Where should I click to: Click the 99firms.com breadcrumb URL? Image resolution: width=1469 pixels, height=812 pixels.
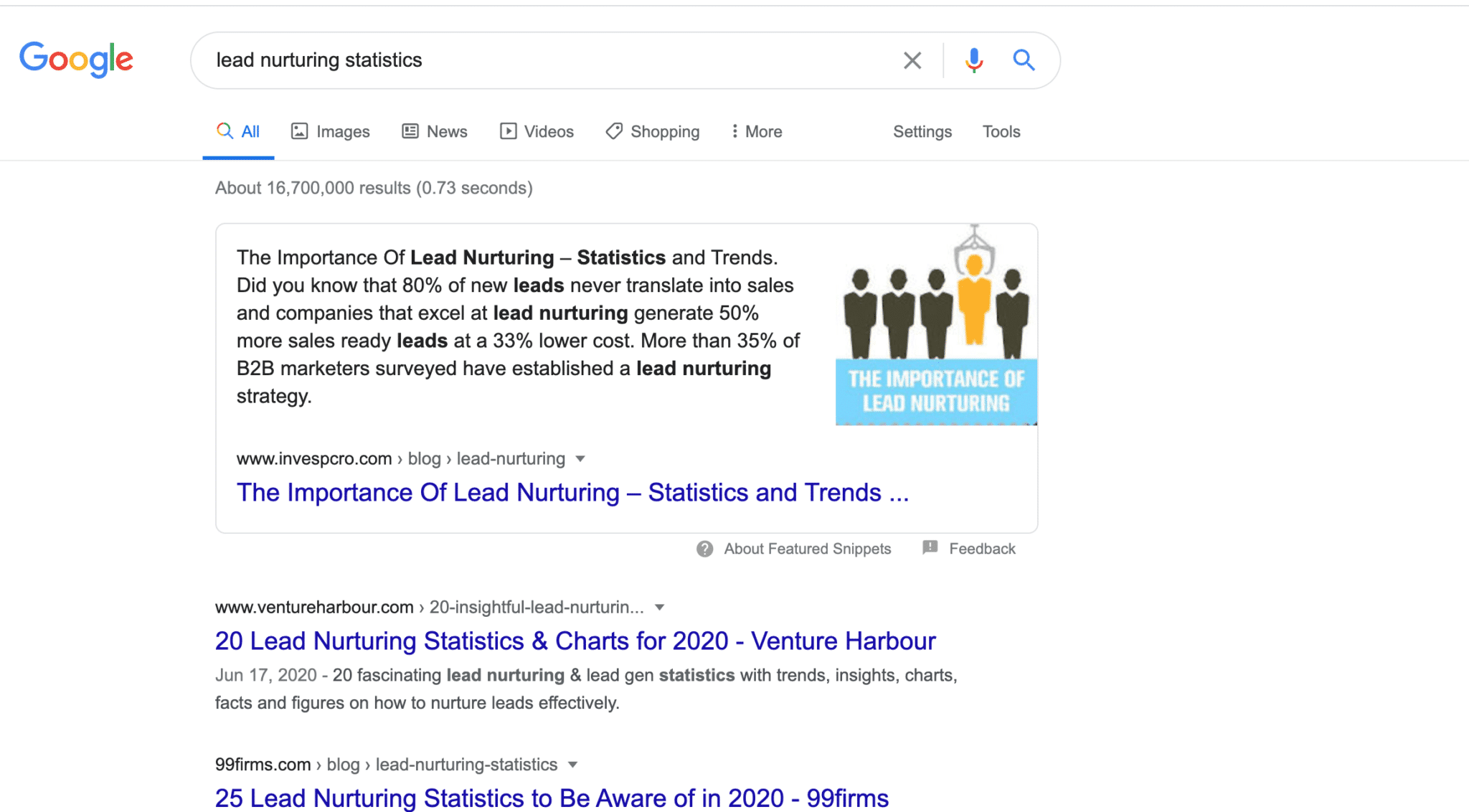(x=263, y=764)
